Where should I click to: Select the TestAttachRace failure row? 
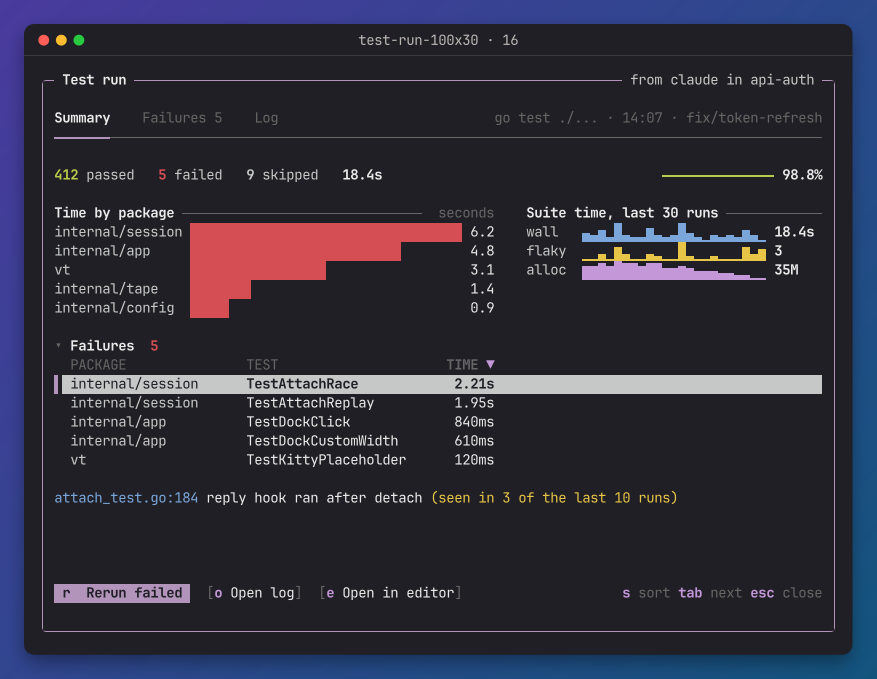tap(438, 384)
